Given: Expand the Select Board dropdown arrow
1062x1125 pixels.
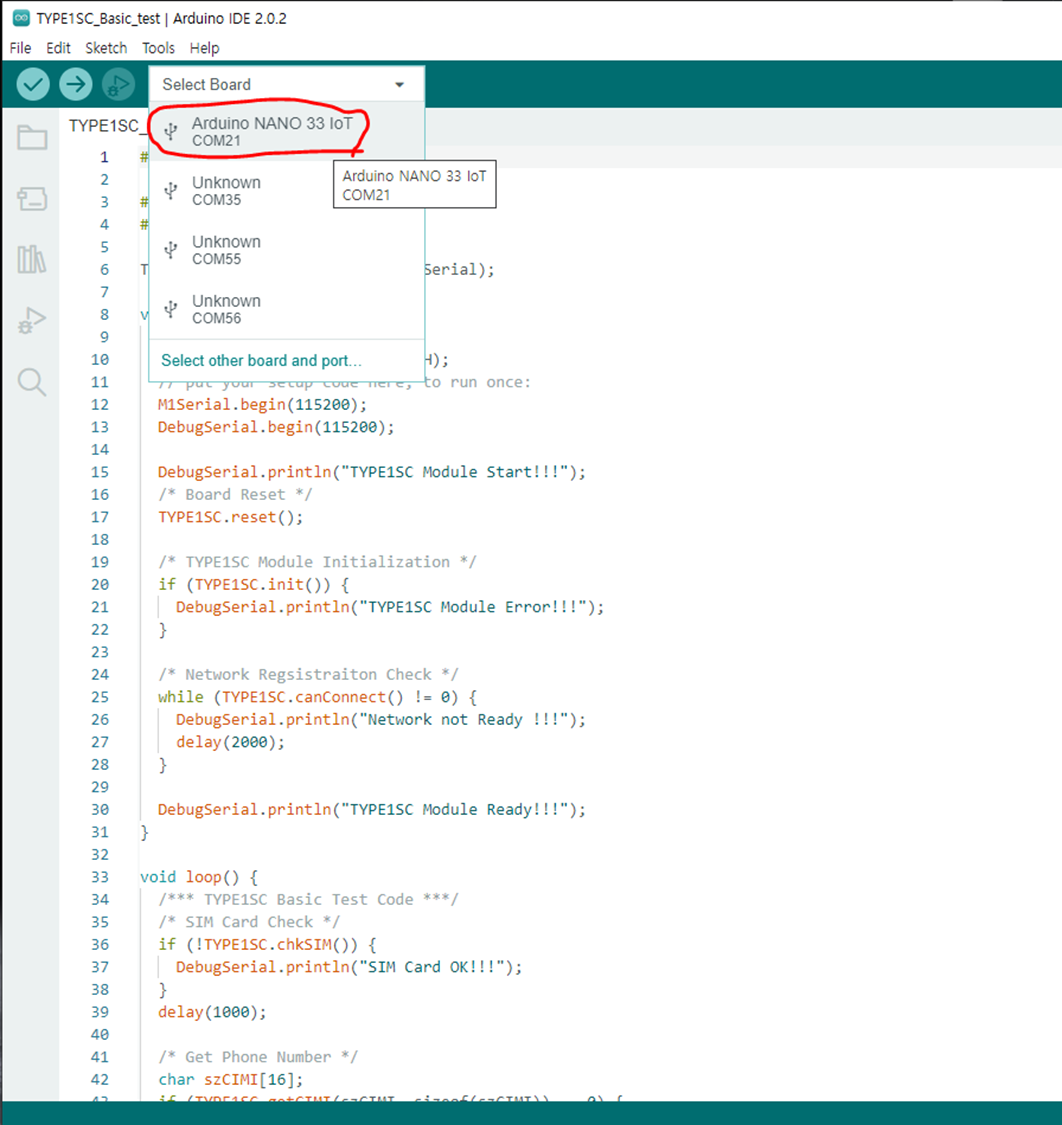Looking at the screenshot, I should point(400,85).
